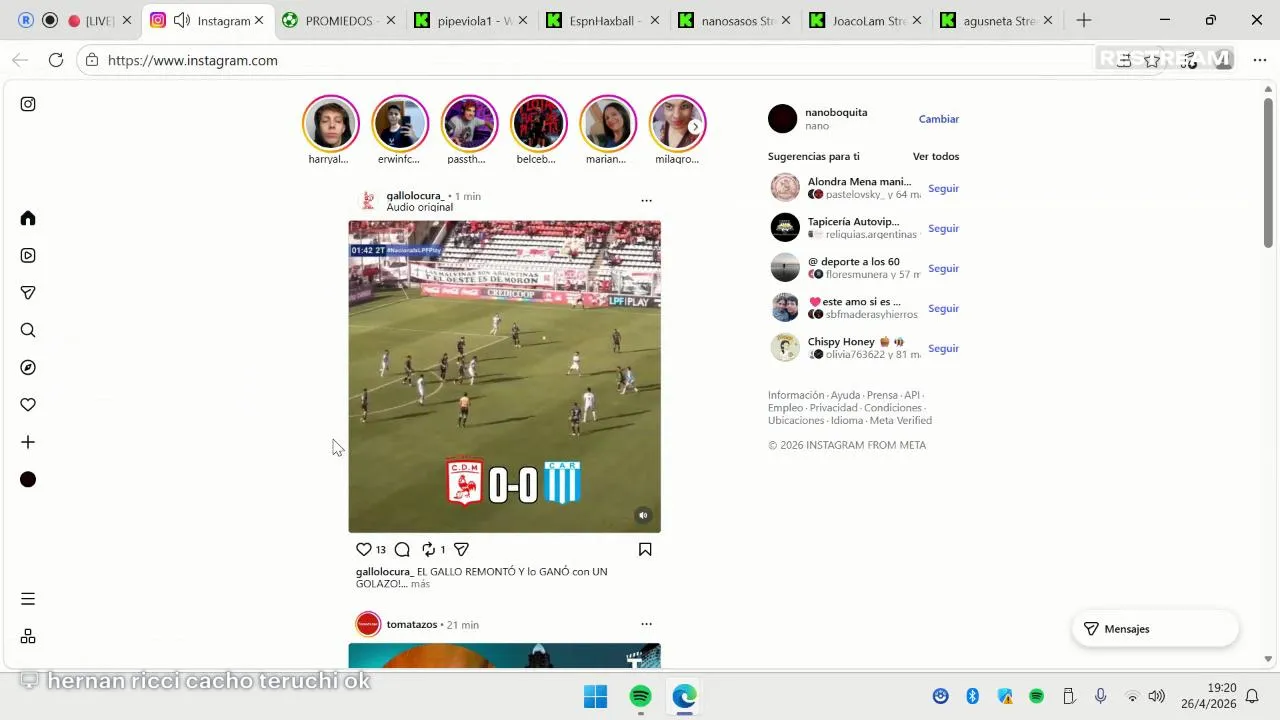The height and width of the screenshot is (720, 1280).
Task: Open the Explore compass icon
Action: (28, 367)
